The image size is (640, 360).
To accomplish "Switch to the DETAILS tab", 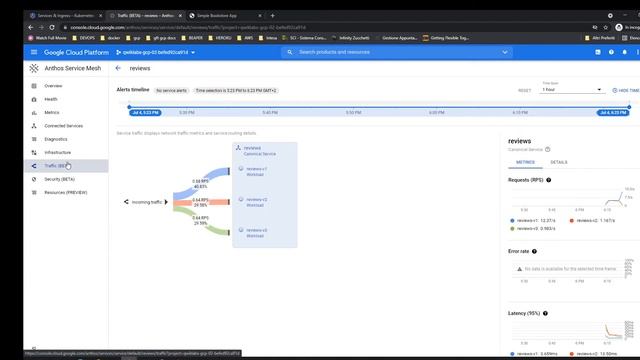I will tap(559, 162).
